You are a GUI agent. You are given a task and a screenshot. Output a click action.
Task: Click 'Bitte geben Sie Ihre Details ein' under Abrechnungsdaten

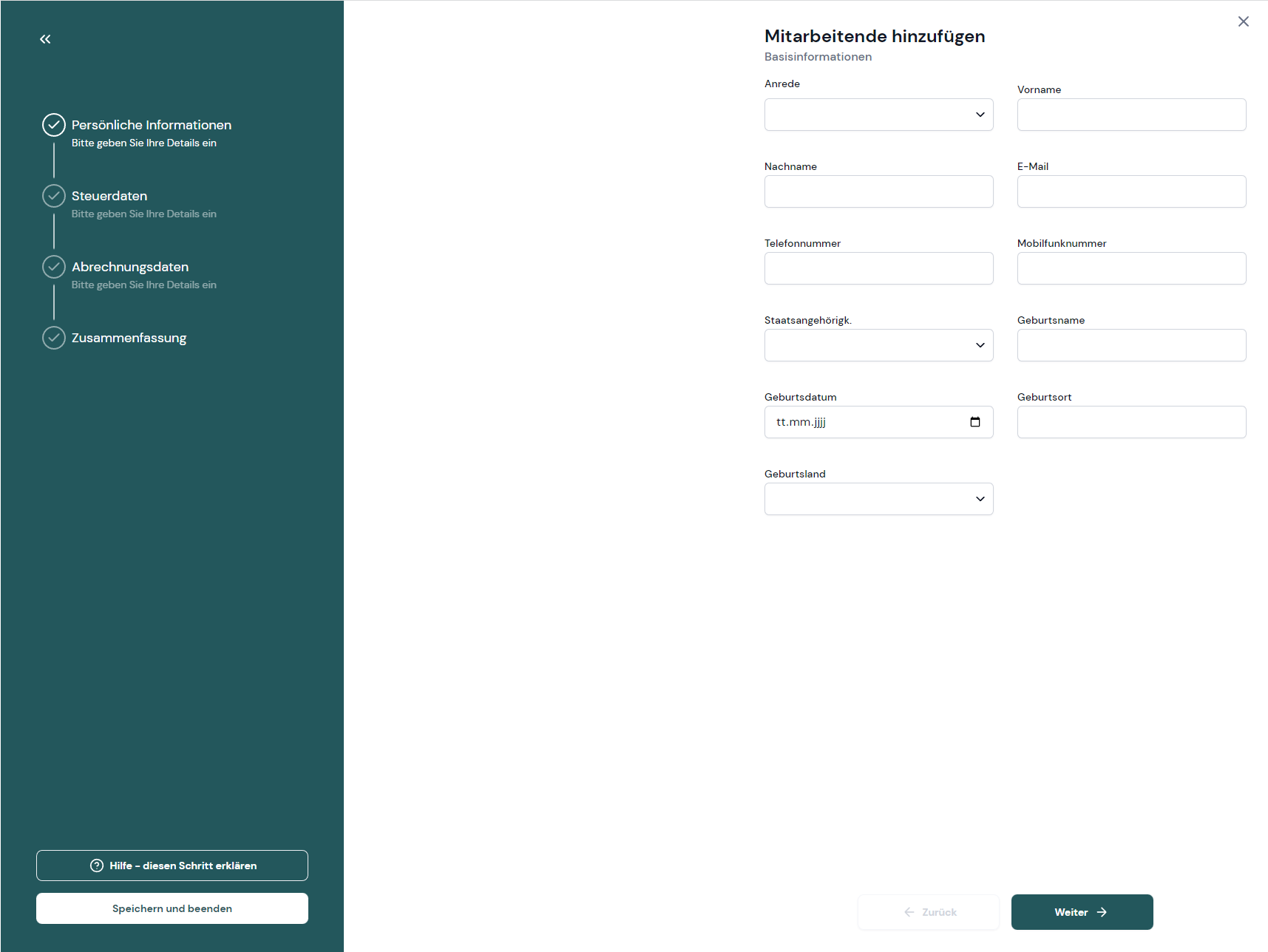[x=144, y=285]
